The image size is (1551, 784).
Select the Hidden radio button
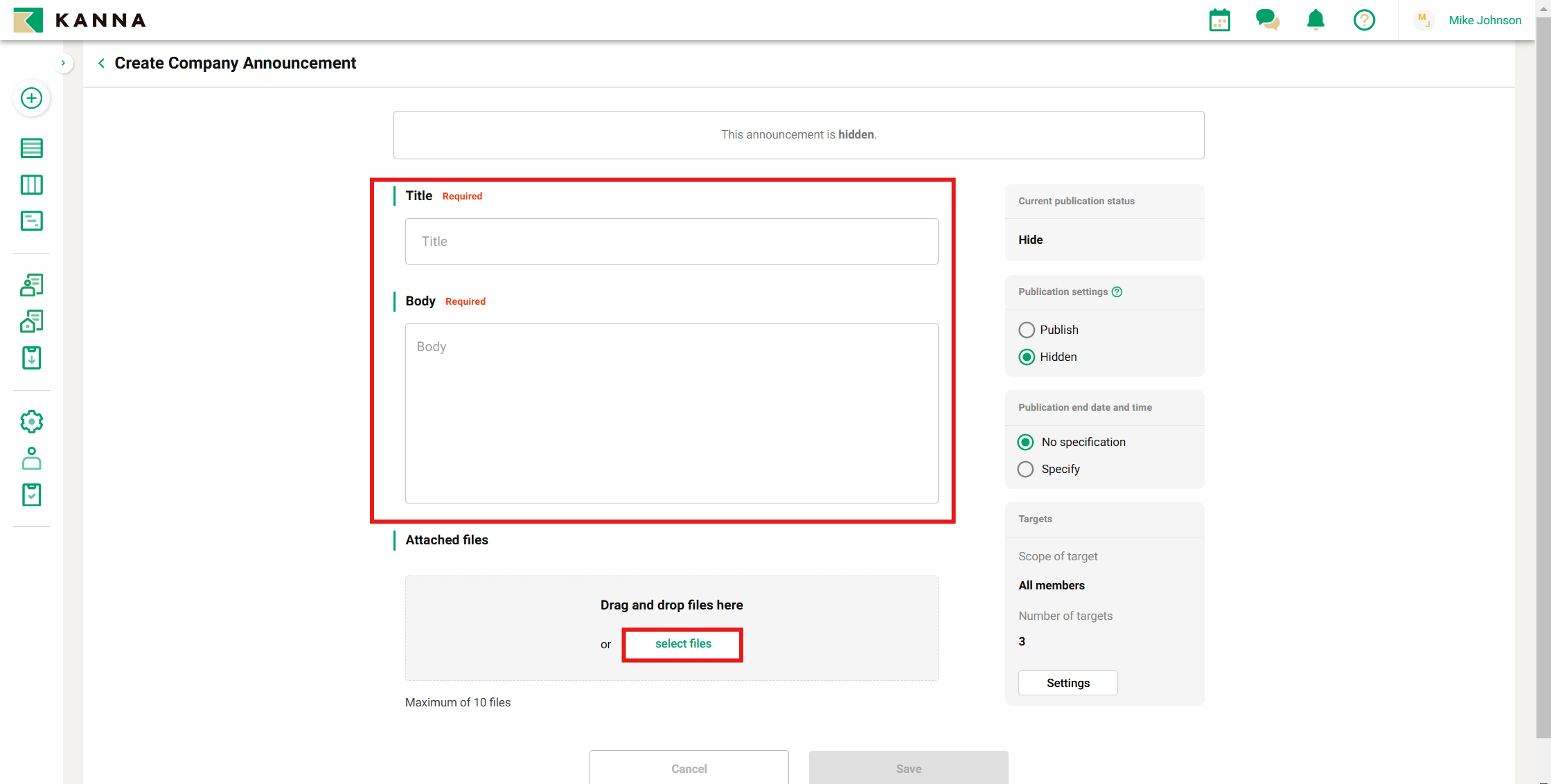1027,357
